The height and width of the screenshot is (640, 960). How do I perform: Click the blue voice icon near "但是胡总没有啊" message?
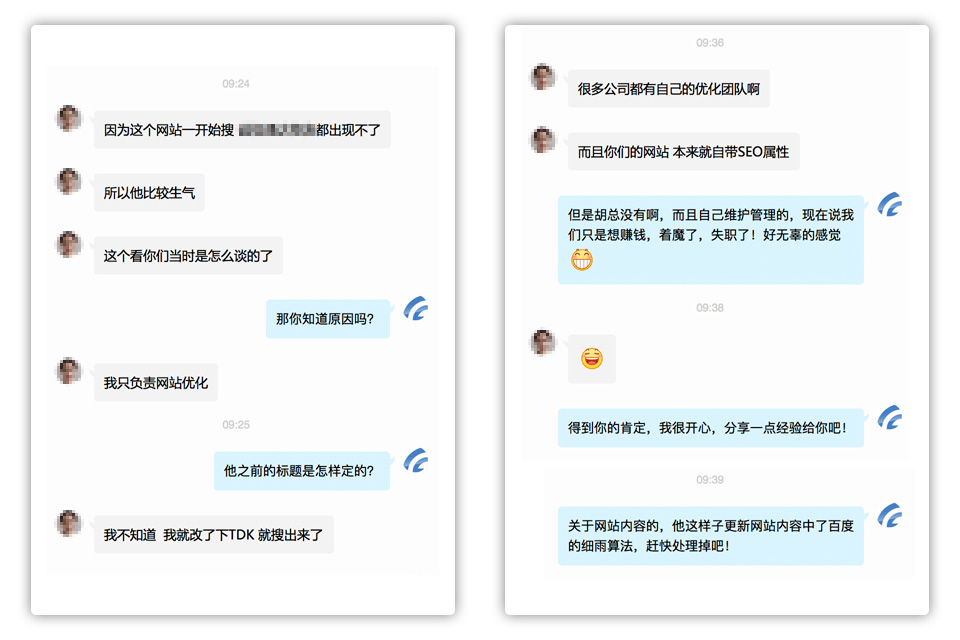click(888, 204)
